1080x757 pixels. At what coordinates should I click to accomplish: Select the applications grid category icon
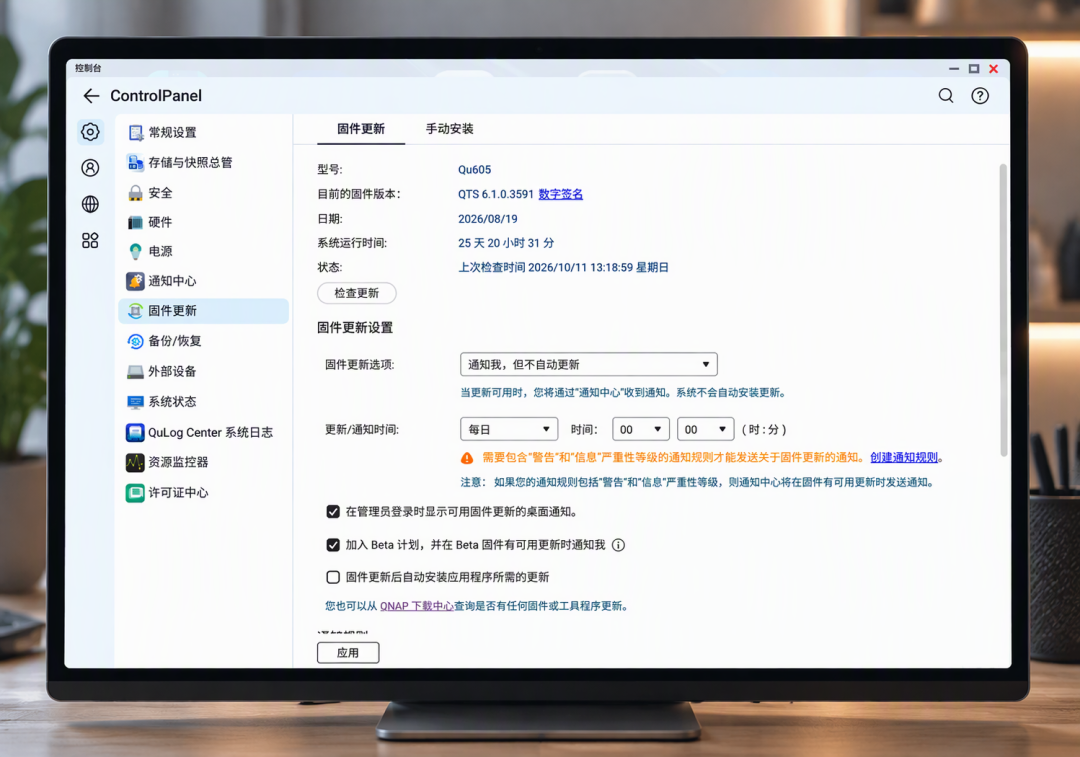click(90, 240)
